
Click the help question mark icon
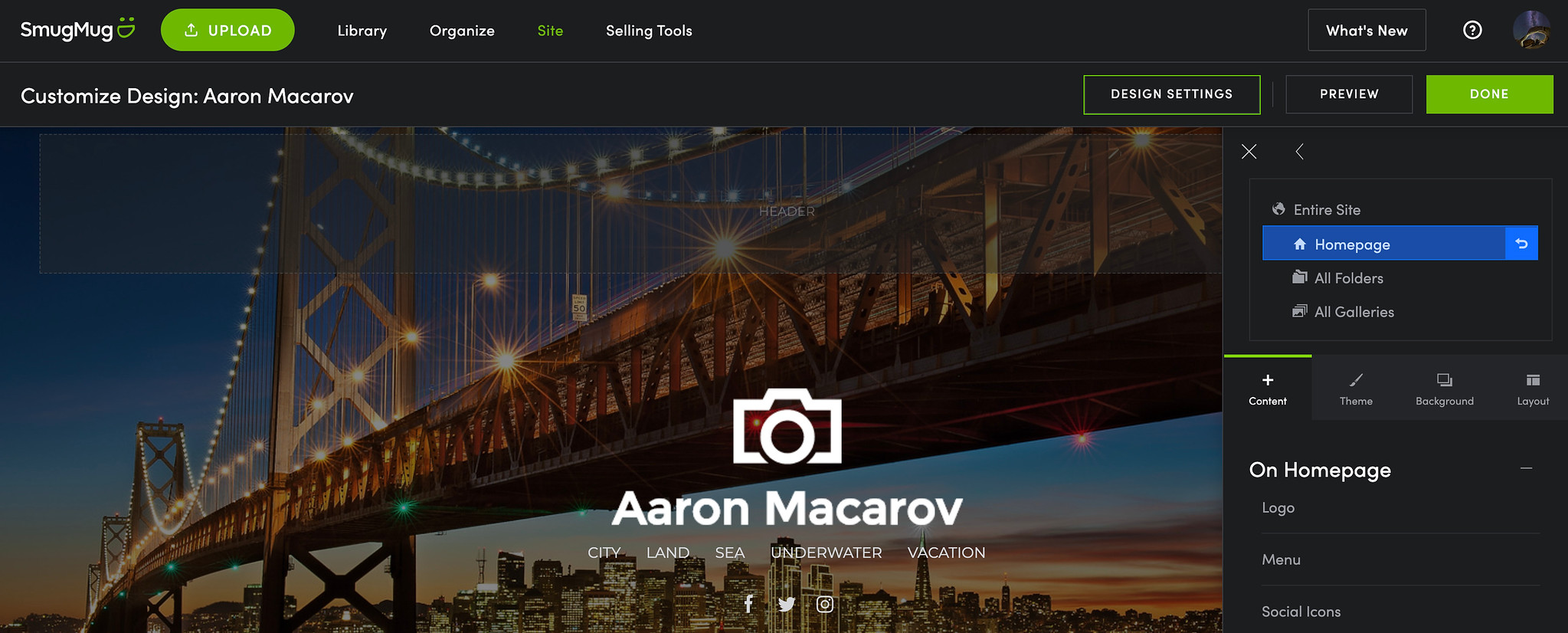click(x=1472, y=30)
